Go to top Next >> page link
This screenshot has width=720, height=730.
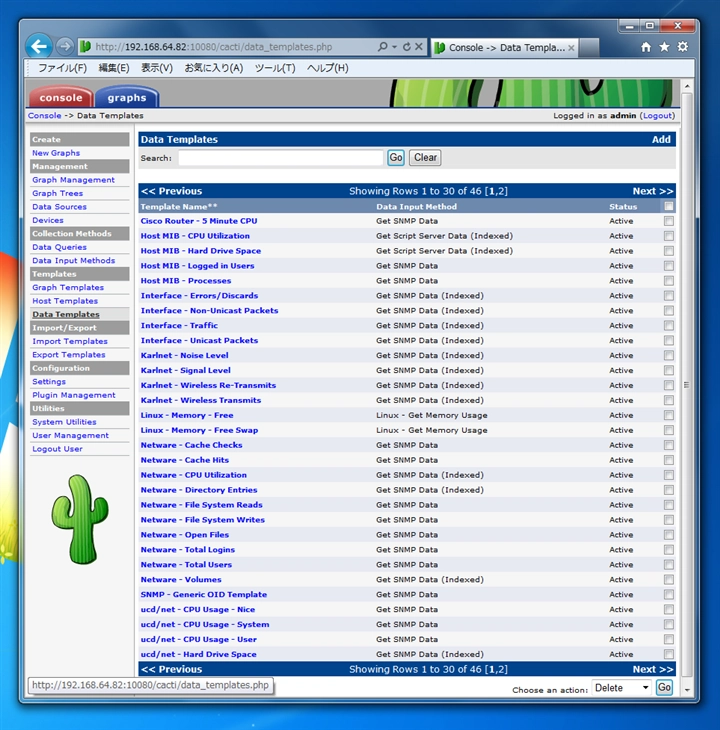coord(653,191)
